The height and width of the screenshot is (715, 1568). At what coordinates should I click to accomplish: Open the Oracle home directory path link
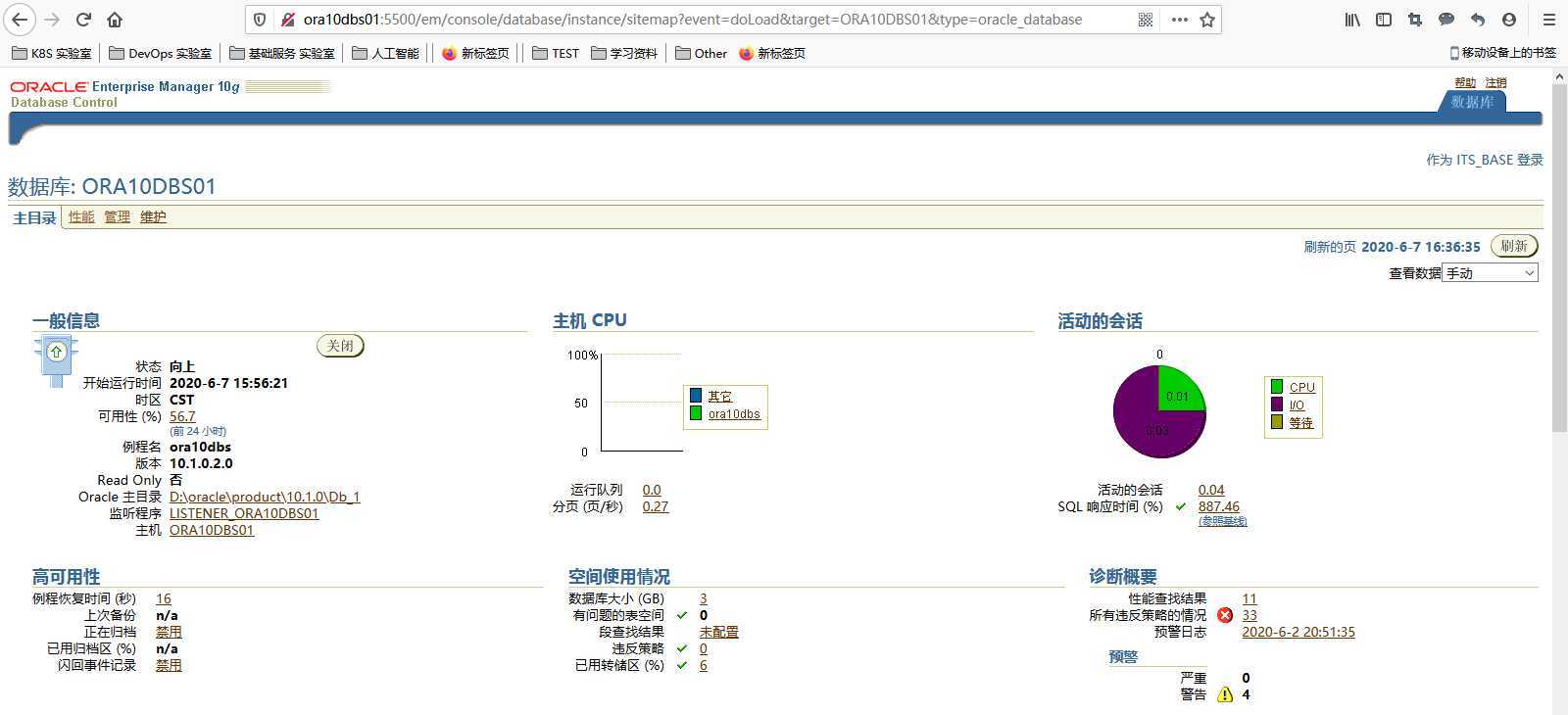point(265,497)
